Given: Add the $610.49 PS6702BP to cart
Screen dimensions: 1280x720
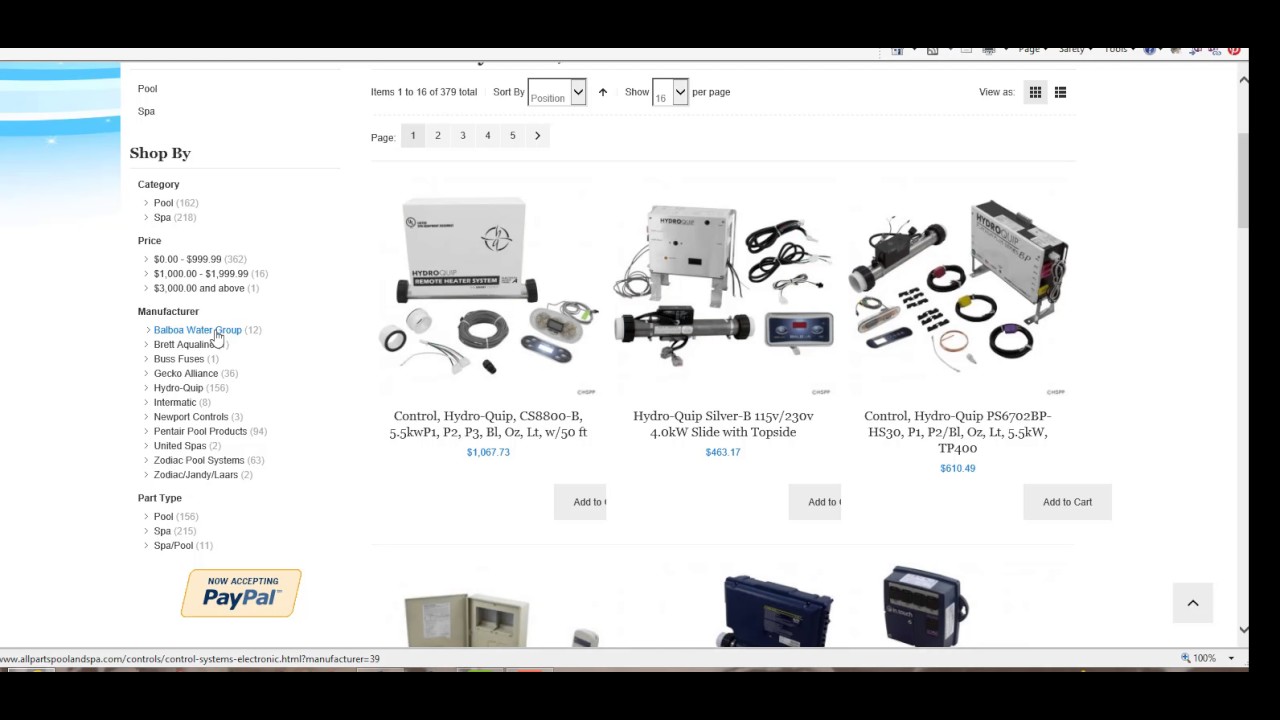Looking at the screenshot, I should (x=1067, y=502).
